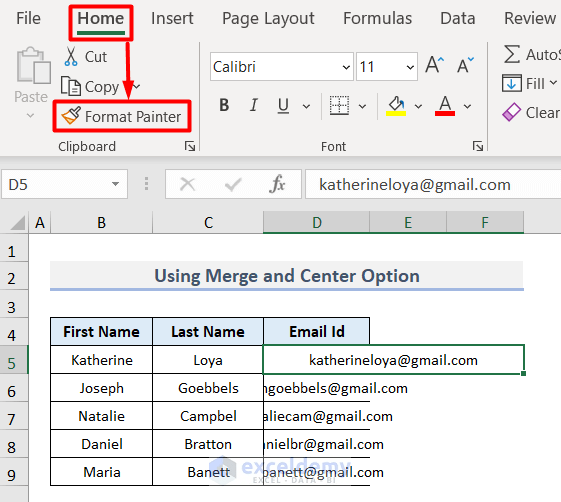Click the formula bar Cancel X
The image size is (561, 502).
187,185
